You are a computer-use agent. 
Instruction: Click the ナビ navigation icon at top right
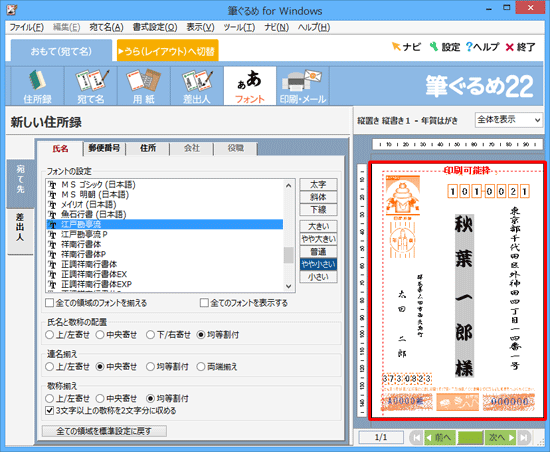pos(406,47)
